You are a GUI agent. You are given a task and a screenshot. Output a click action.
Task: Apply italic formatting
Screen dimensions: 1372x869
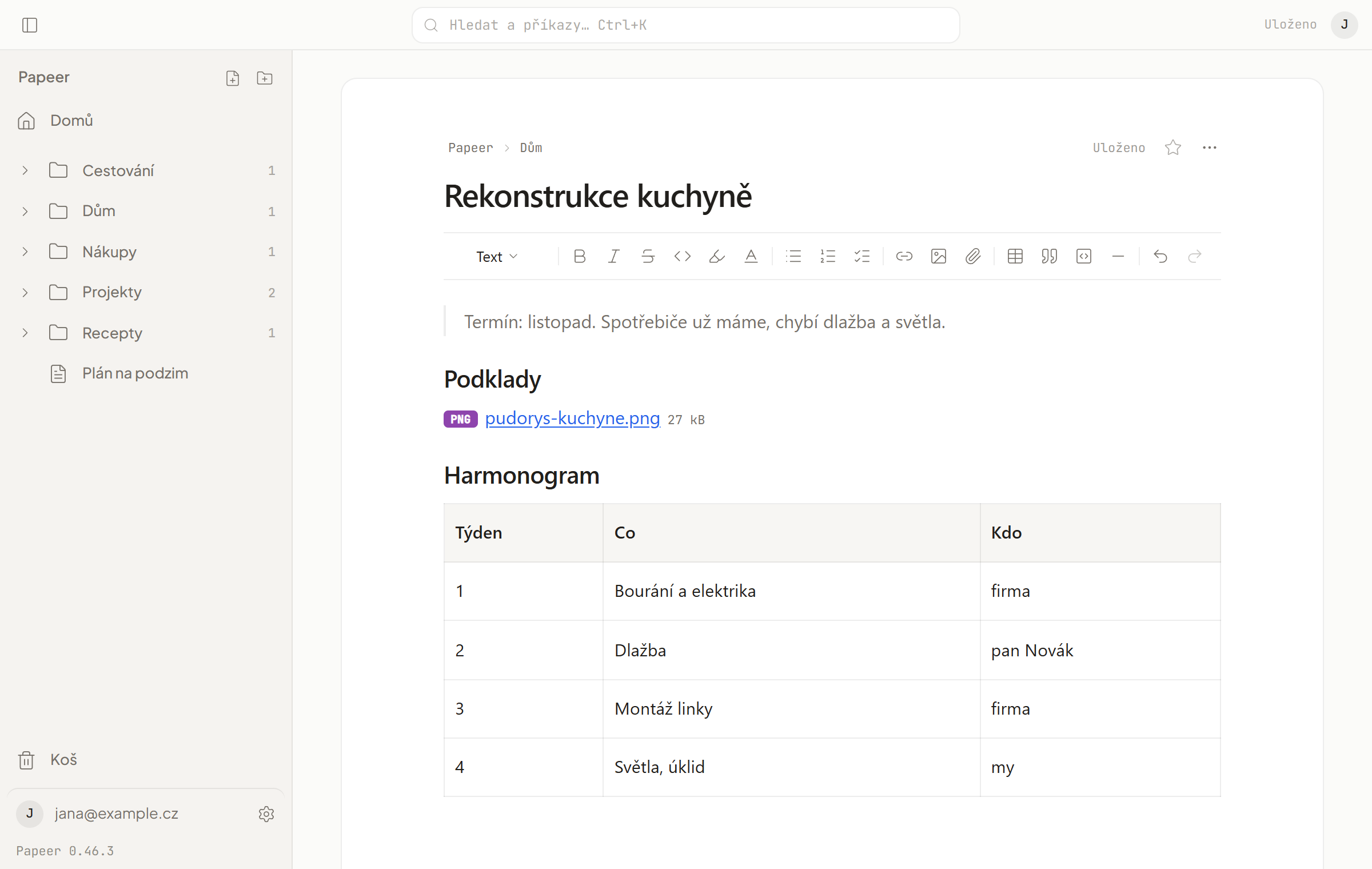coord(614,256)
